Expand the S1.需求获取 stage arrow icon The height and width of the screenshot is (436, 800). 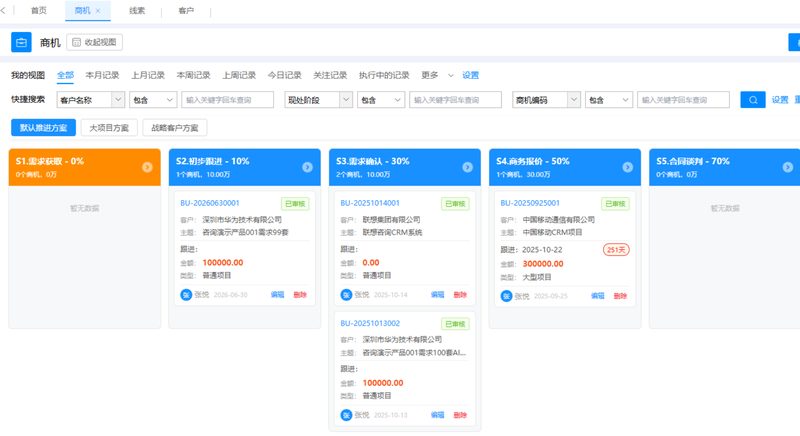click(x=147, y=167)
